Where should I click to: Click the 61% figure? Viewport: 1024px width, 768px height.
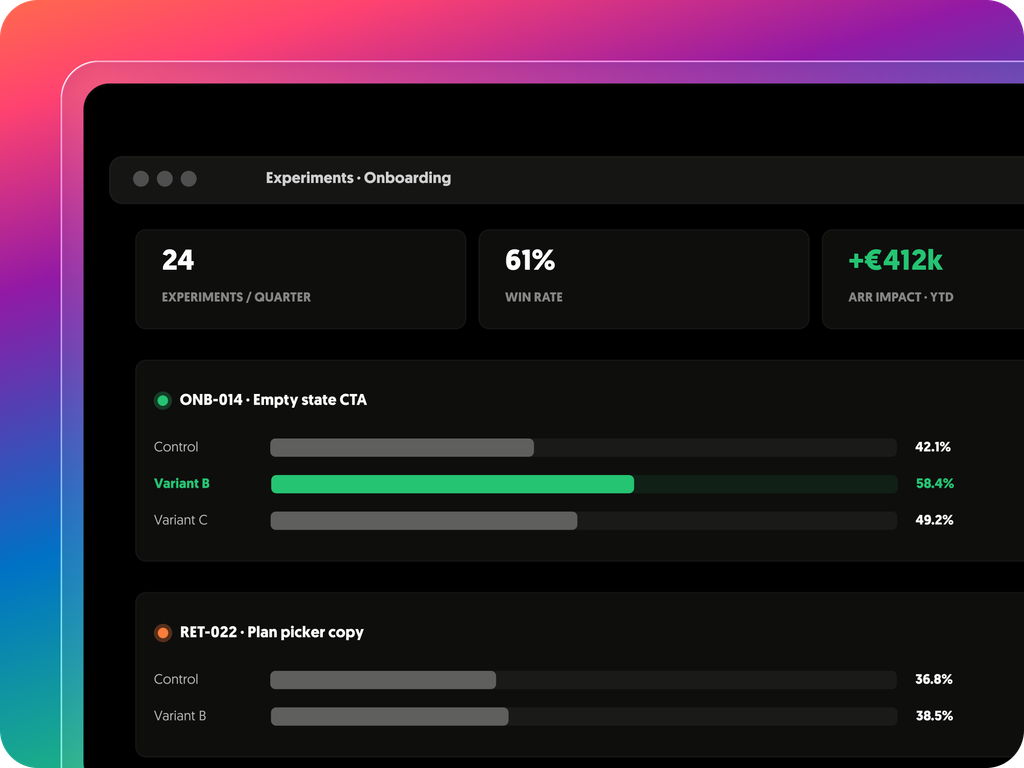pyautogui.click(x=530, y=260)
